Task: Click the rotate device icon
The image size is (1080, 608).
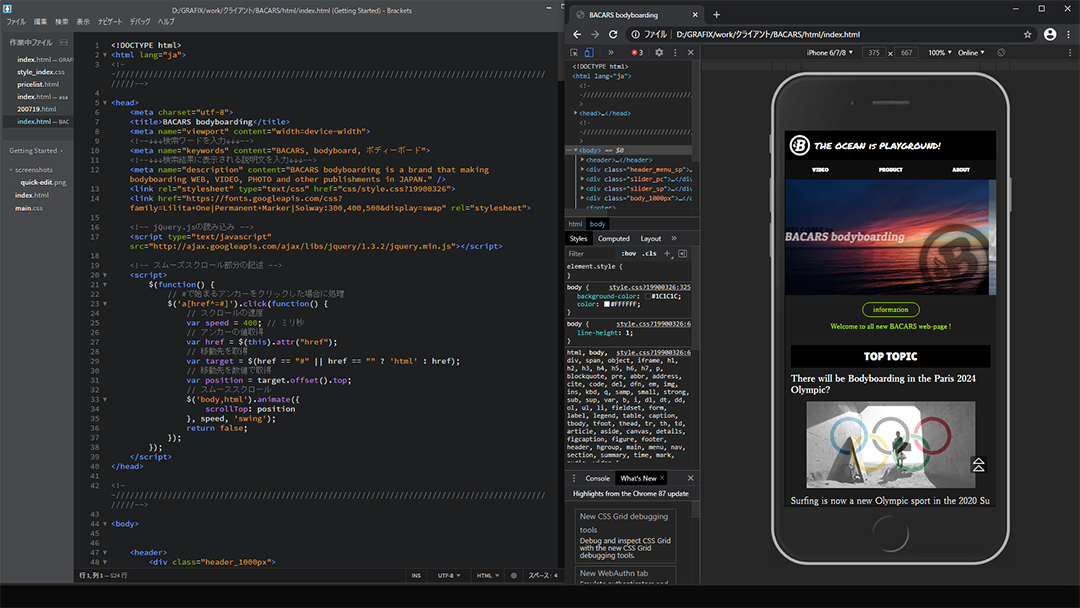Action: [1000, 52]
